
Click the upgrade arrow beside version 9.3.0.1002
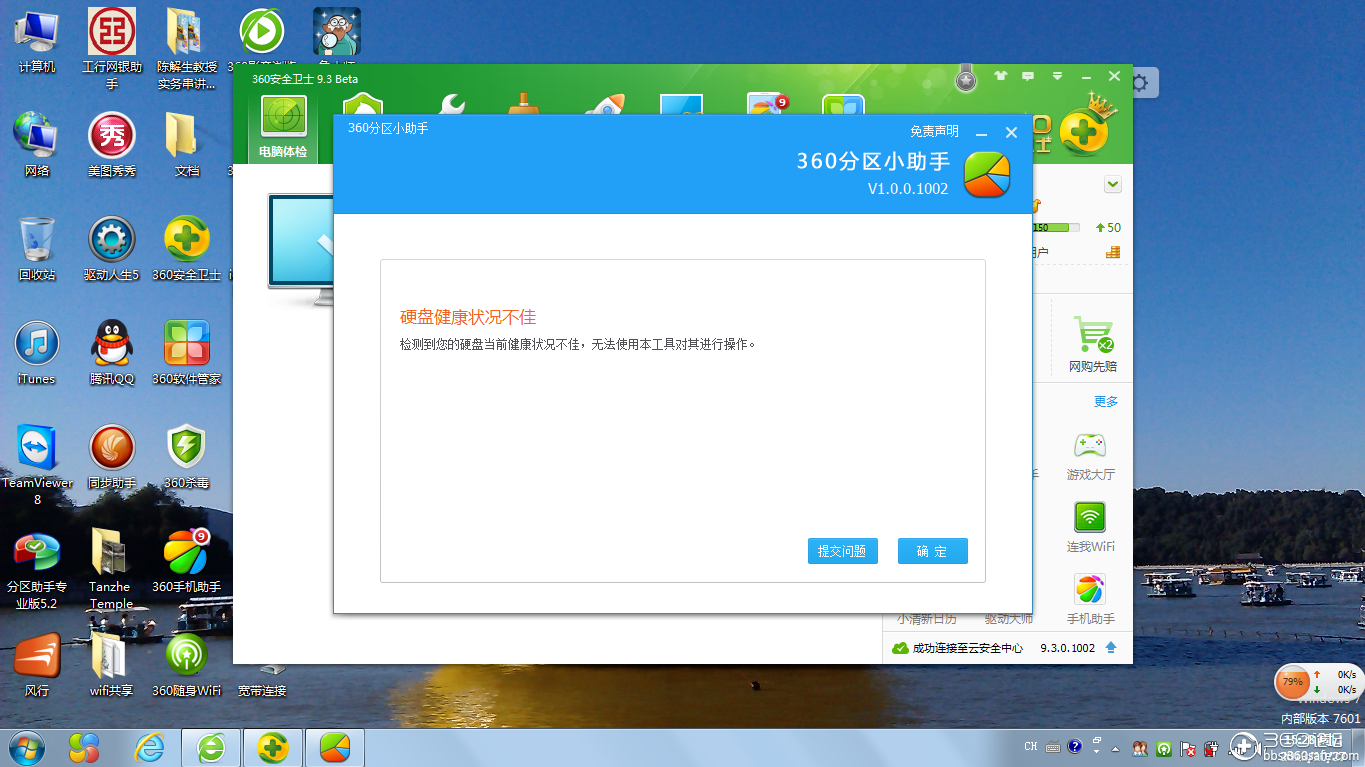click(1111, 648)
